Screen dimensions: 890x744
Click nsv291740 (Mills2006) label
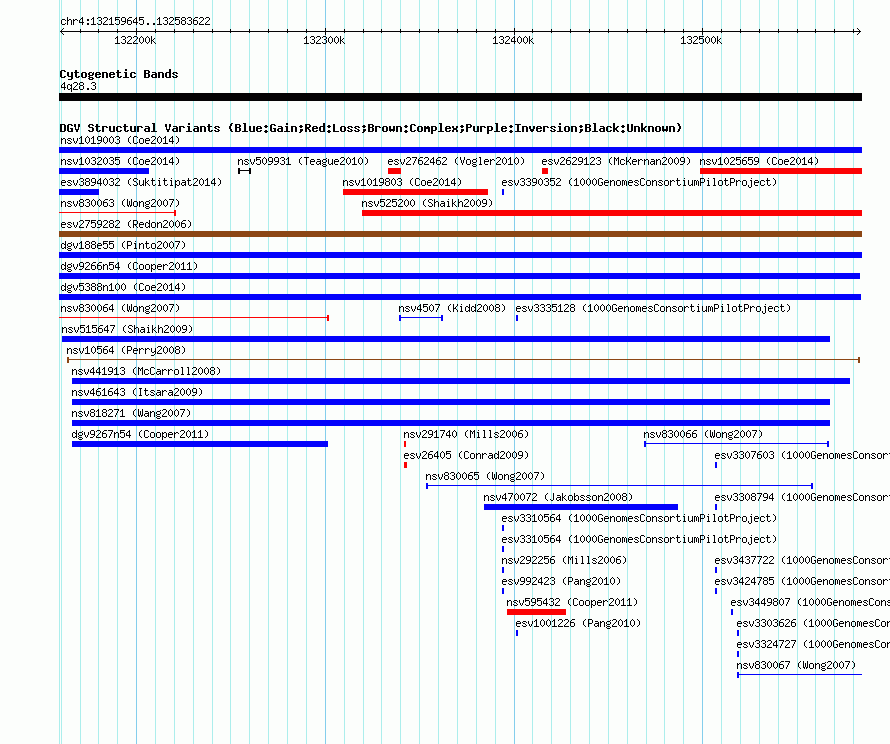click(x=466, y=434)
